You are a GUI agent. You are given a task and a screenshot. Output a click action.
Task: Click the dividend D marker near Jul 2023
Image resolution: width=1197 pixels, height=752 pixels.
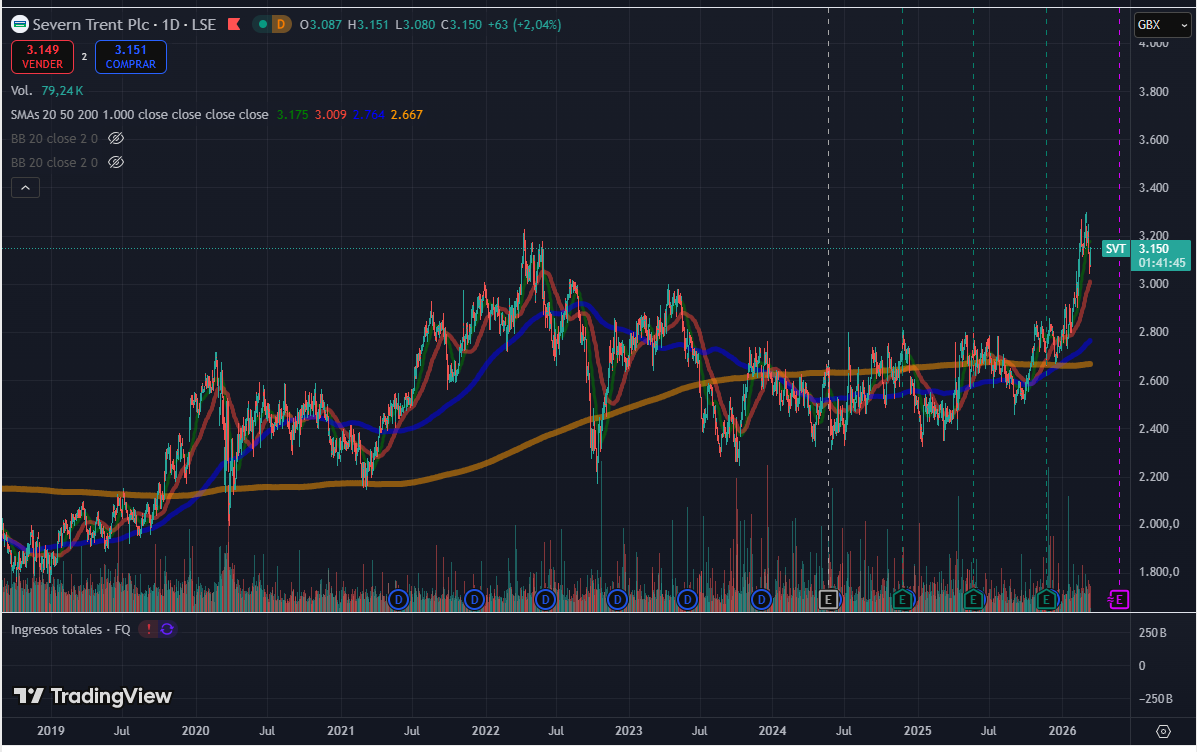(688, 600)
